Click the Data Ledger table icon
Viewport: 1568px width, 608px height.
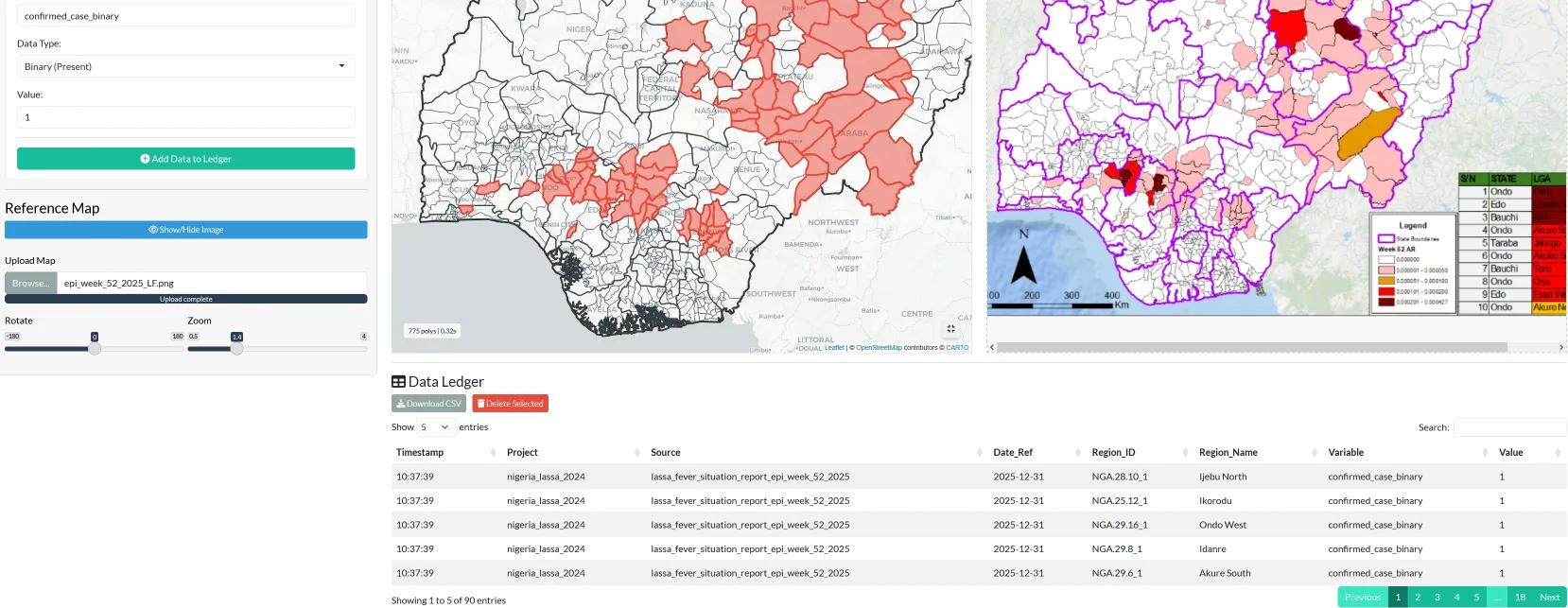point(398,382)
